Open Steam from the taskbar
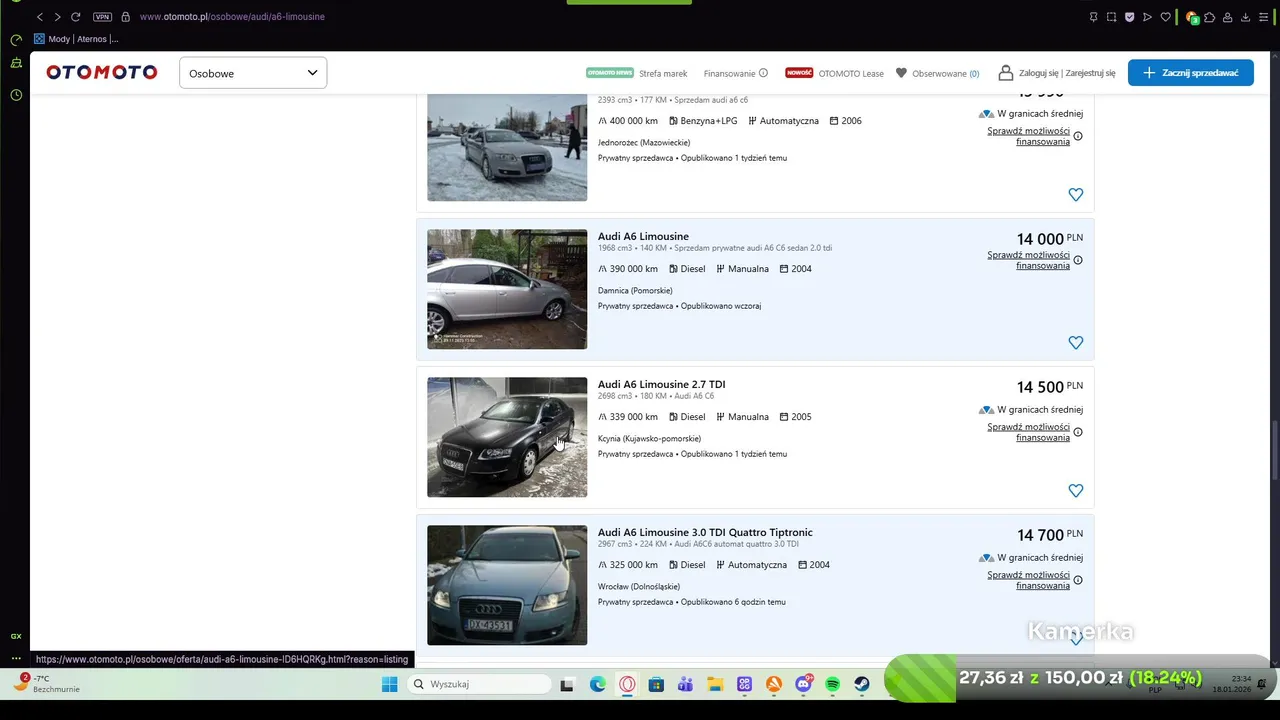Viewport: 1280px width, 720px height. 861,684
